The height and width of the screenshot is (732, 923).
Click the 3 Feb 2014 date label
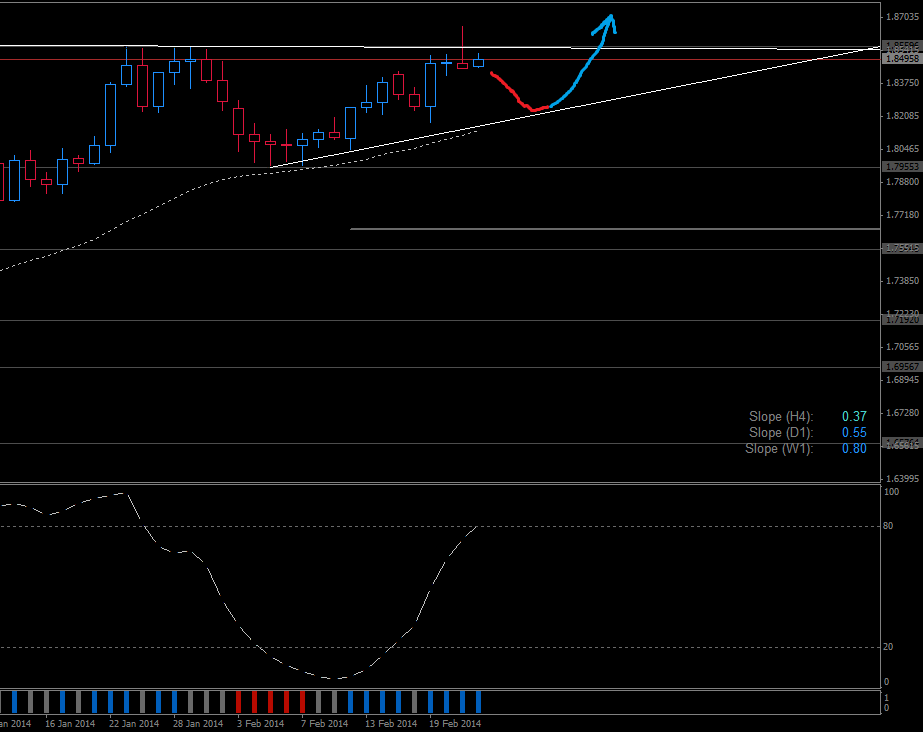pyautogui.click(x=260, y=724)
